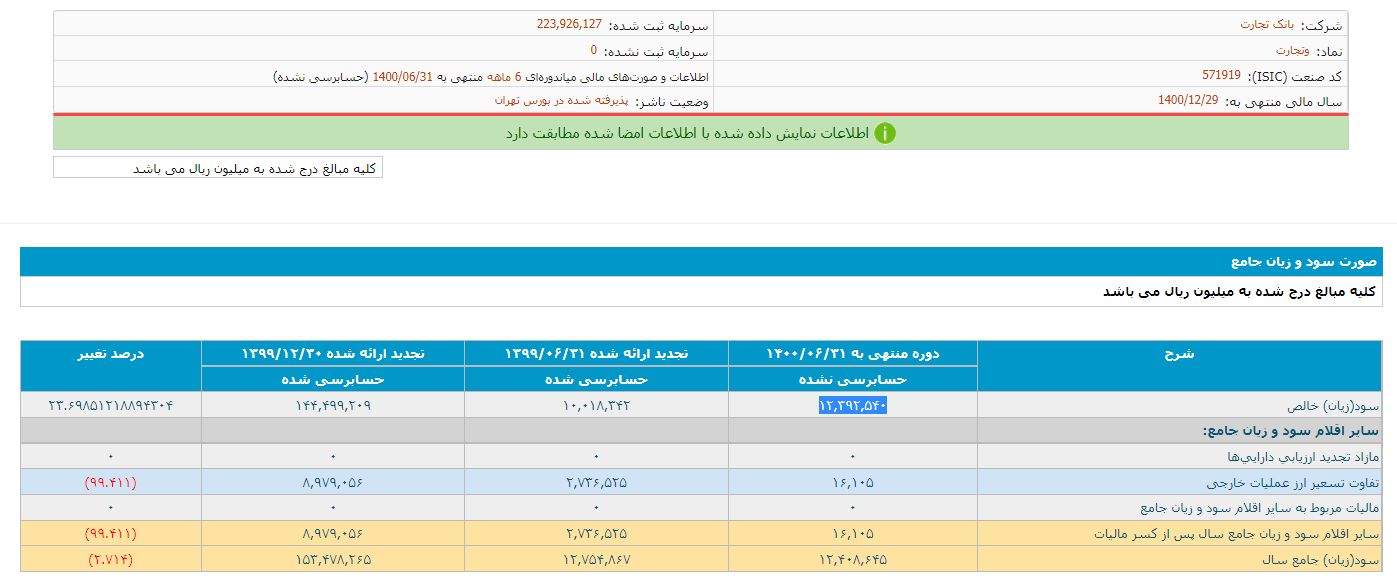Click the تجدید ارائه شده ۱۳۹۹/۱۲/۳۰ column header

[333, 354]
